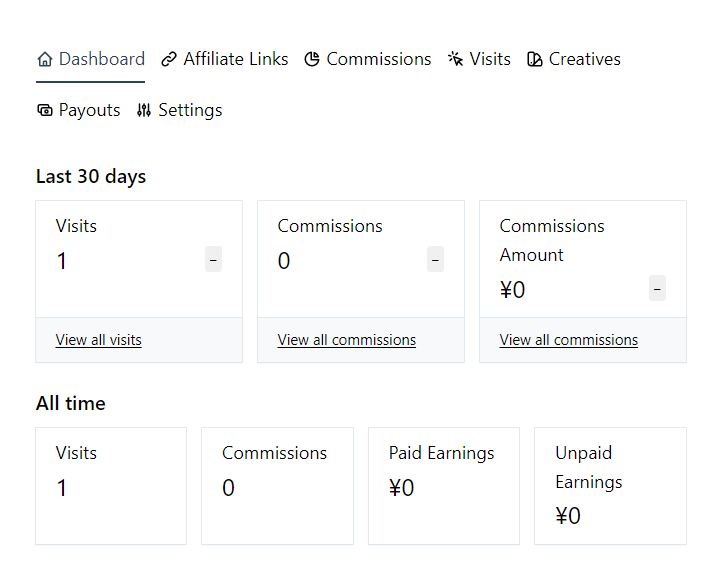Open View all commissions under Commissions Amount

point(569,340)
